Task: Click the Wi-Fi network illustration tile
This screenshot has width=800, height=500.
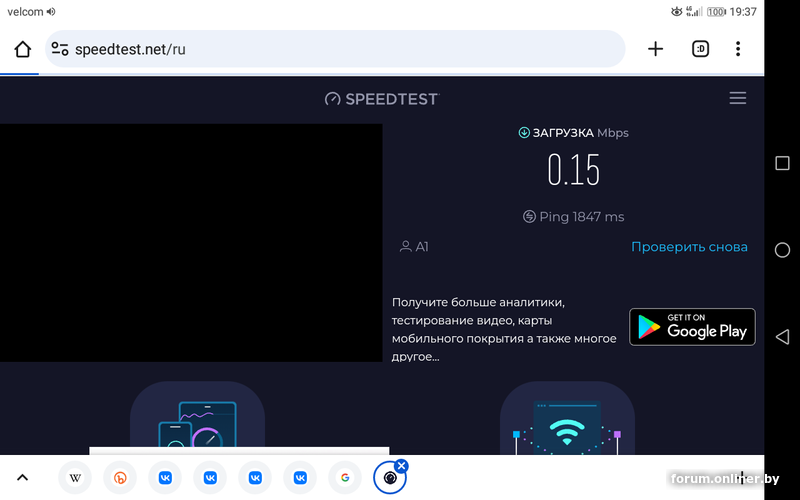Action: tap(567, 418)
